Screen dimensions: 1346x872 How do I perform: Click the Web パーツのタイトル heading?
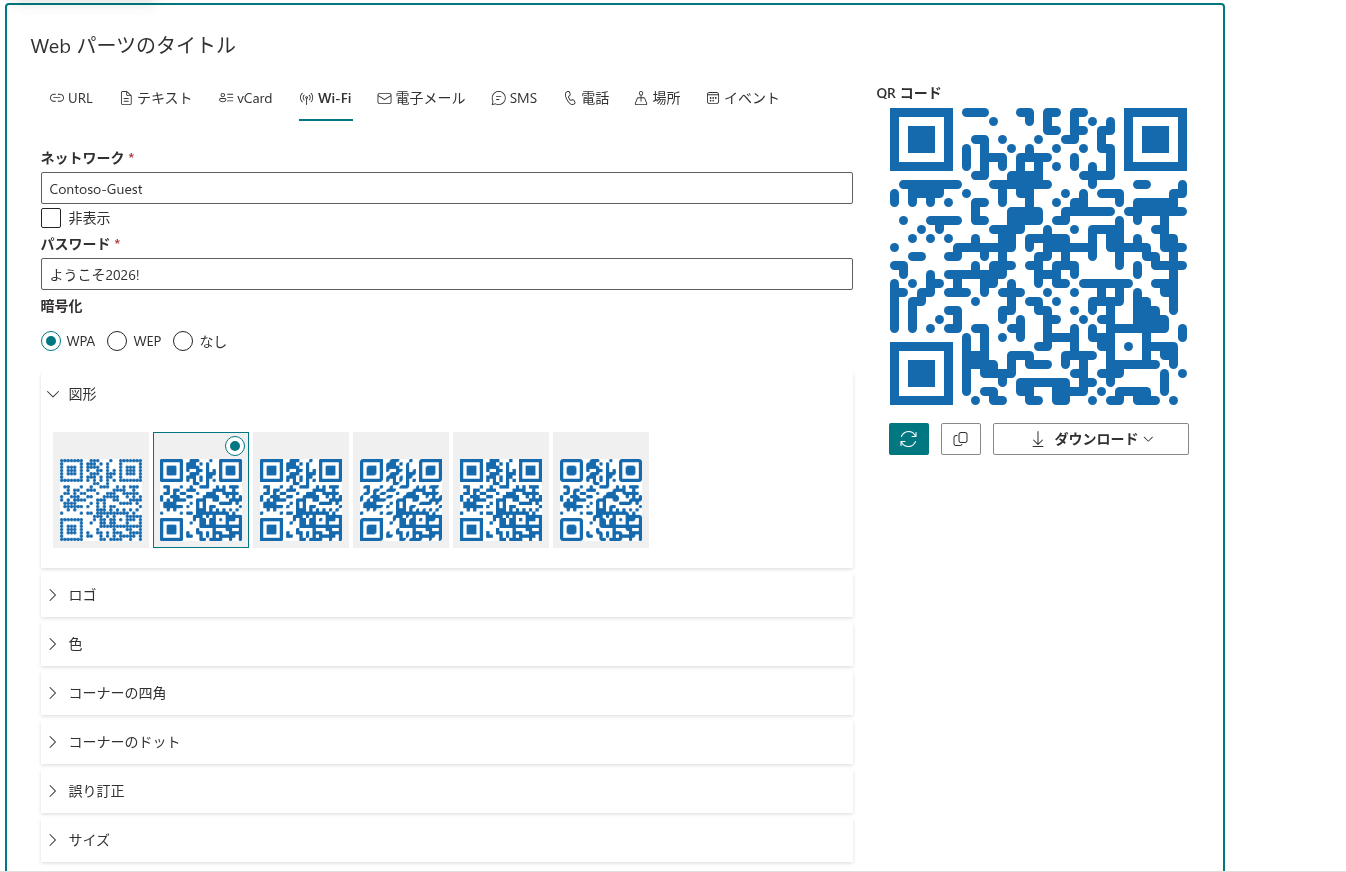tap(133, 45)
